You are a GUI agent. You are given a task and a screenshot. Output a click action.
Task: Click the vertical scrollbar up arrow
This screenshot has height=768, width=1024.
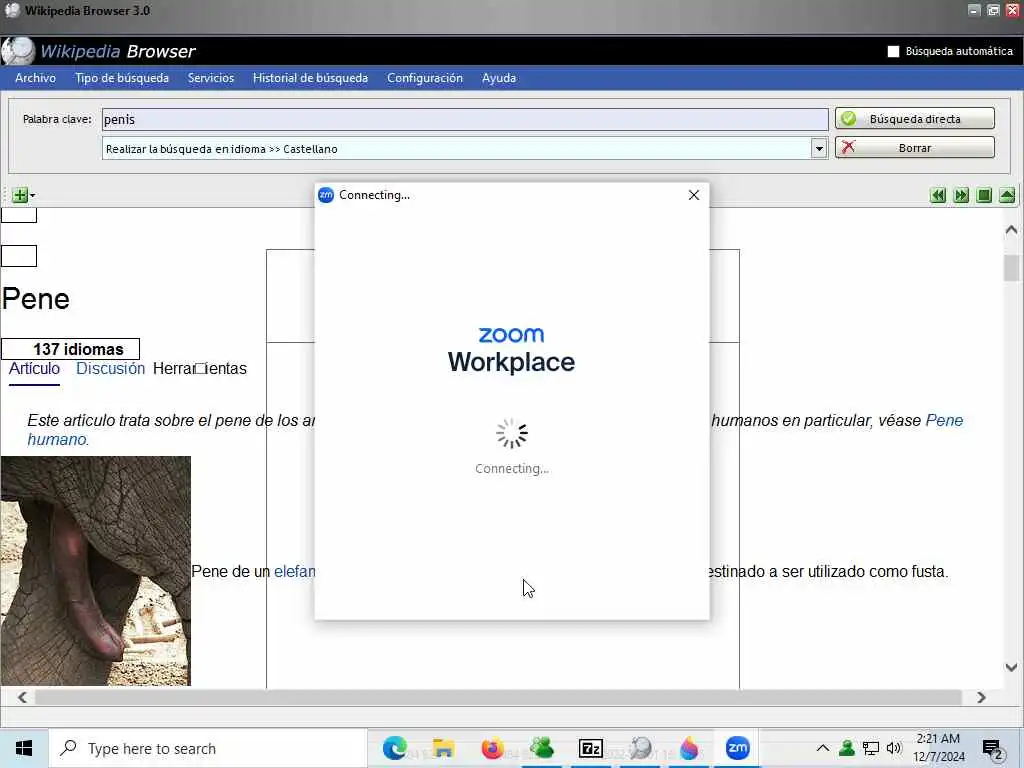(1011, 229)
